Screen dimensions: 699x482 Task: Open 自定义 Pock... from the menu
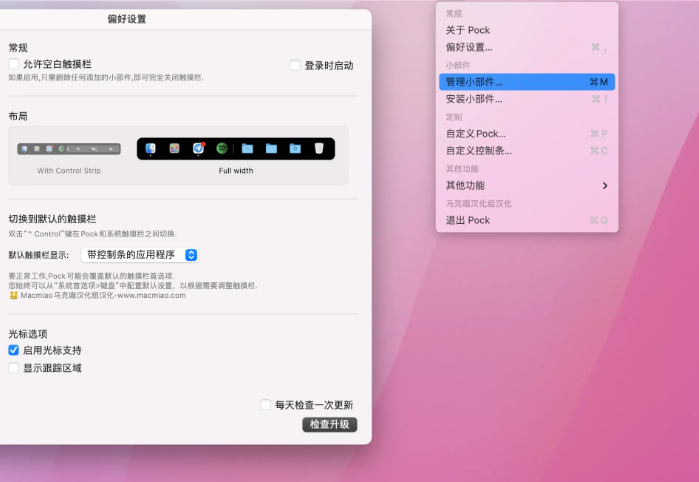527,134
